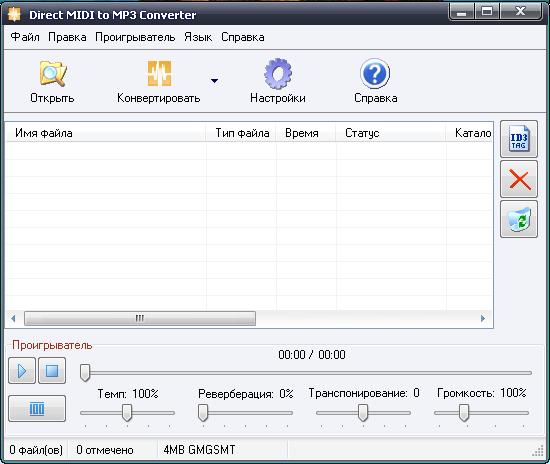The height and width of the screenshot is (464, 550).
Task: Open the piano keyboard button in the player
Action: (37, 409)
